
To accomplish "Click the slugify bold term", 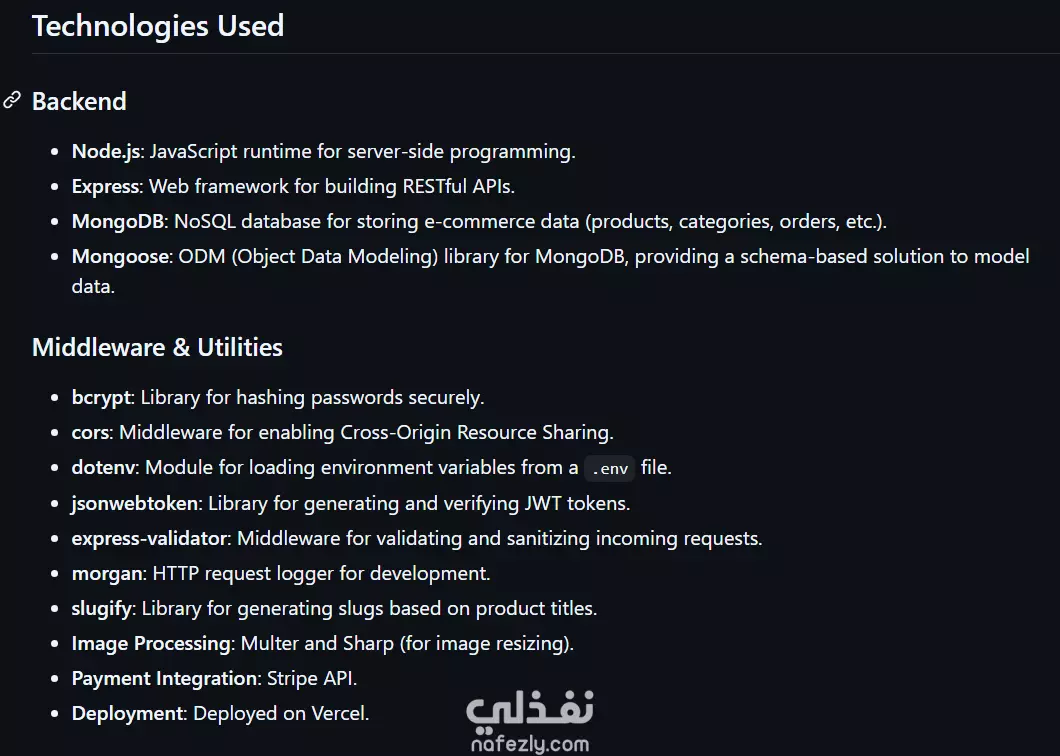I will [101, 609].
